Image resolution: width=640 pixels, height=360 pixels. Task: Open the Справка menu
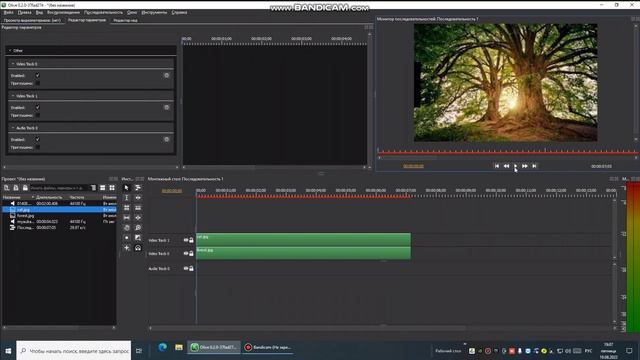pyautogui.click(x=179, y=13)
